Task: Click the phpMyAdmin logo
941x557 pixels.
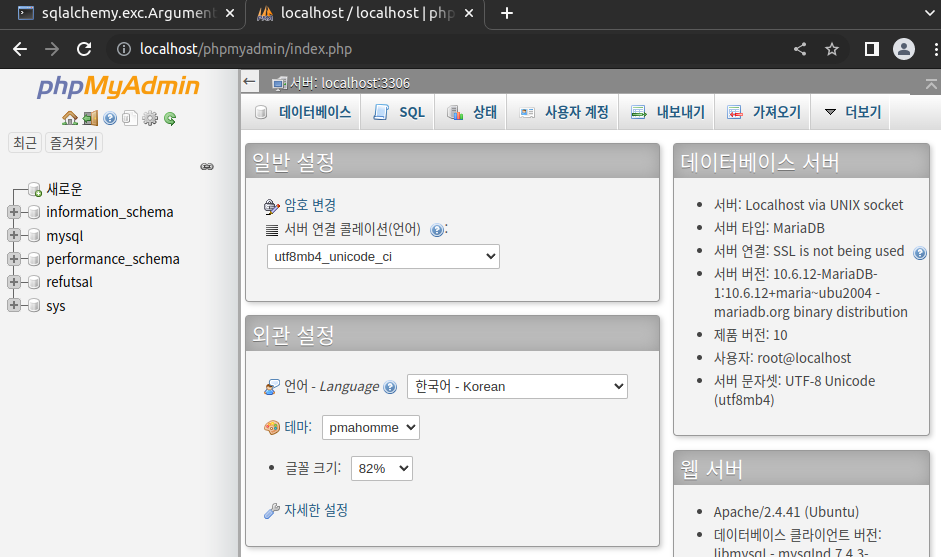Action: pos(118,86)
